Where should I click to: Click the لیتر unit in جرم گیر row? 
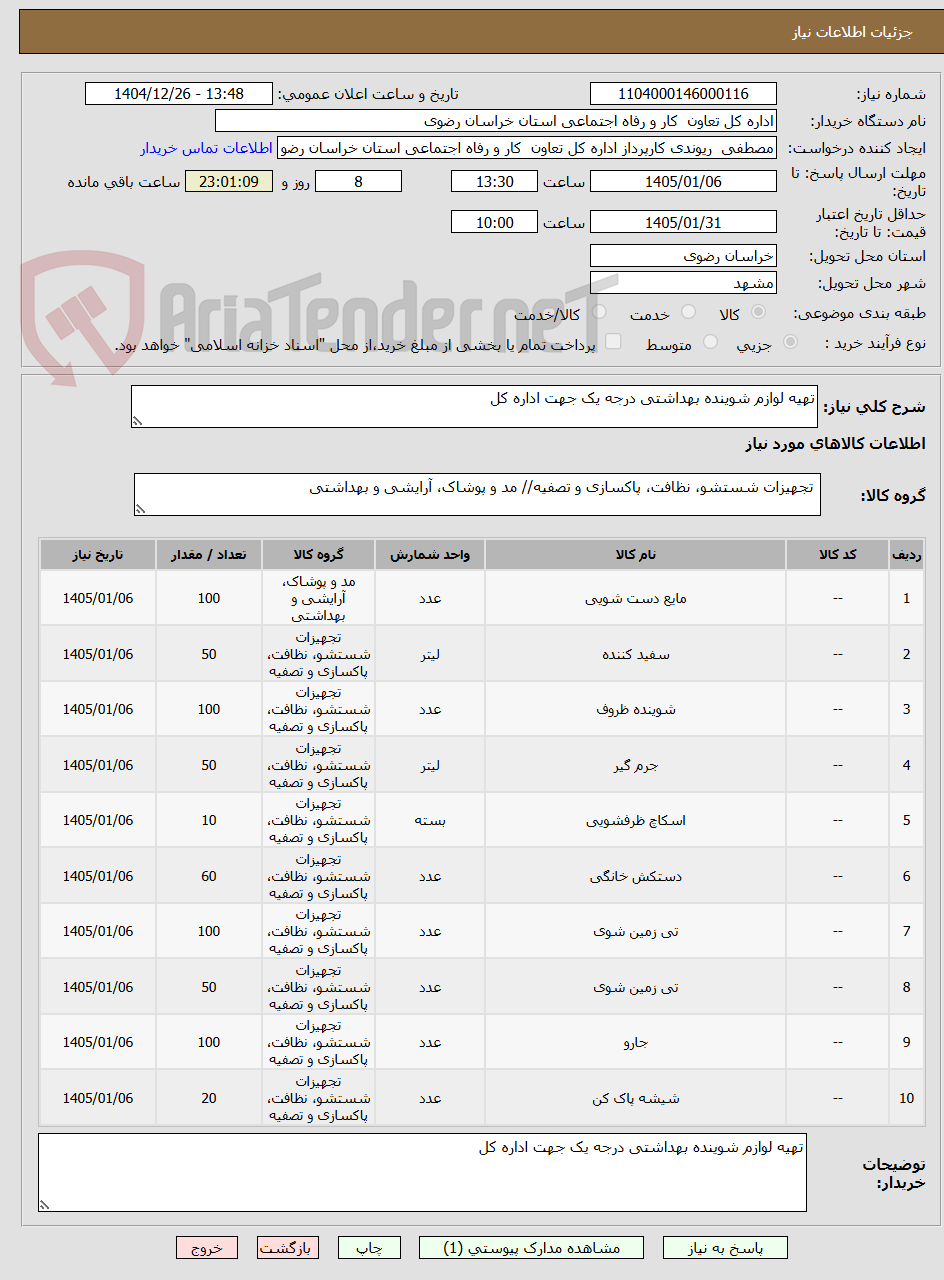click(430, 765)
